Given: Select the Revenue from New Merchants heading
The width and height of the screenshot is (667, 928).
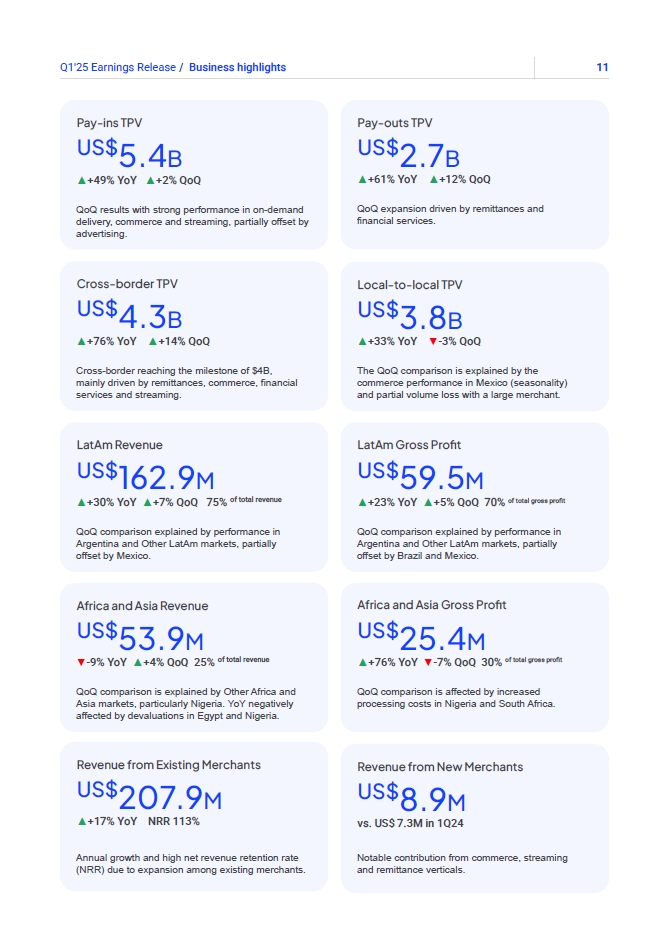Looking at the screenshot, I should (x=440, y=767).
